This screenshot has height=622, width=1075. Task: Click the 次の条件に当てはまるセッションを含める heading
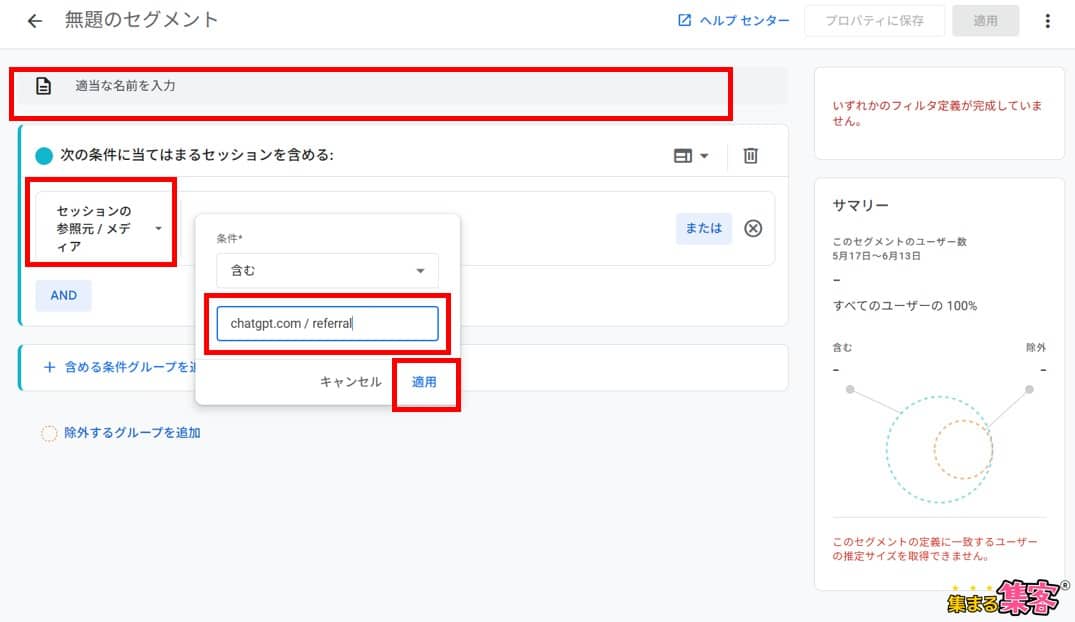[x=197, y=155]
